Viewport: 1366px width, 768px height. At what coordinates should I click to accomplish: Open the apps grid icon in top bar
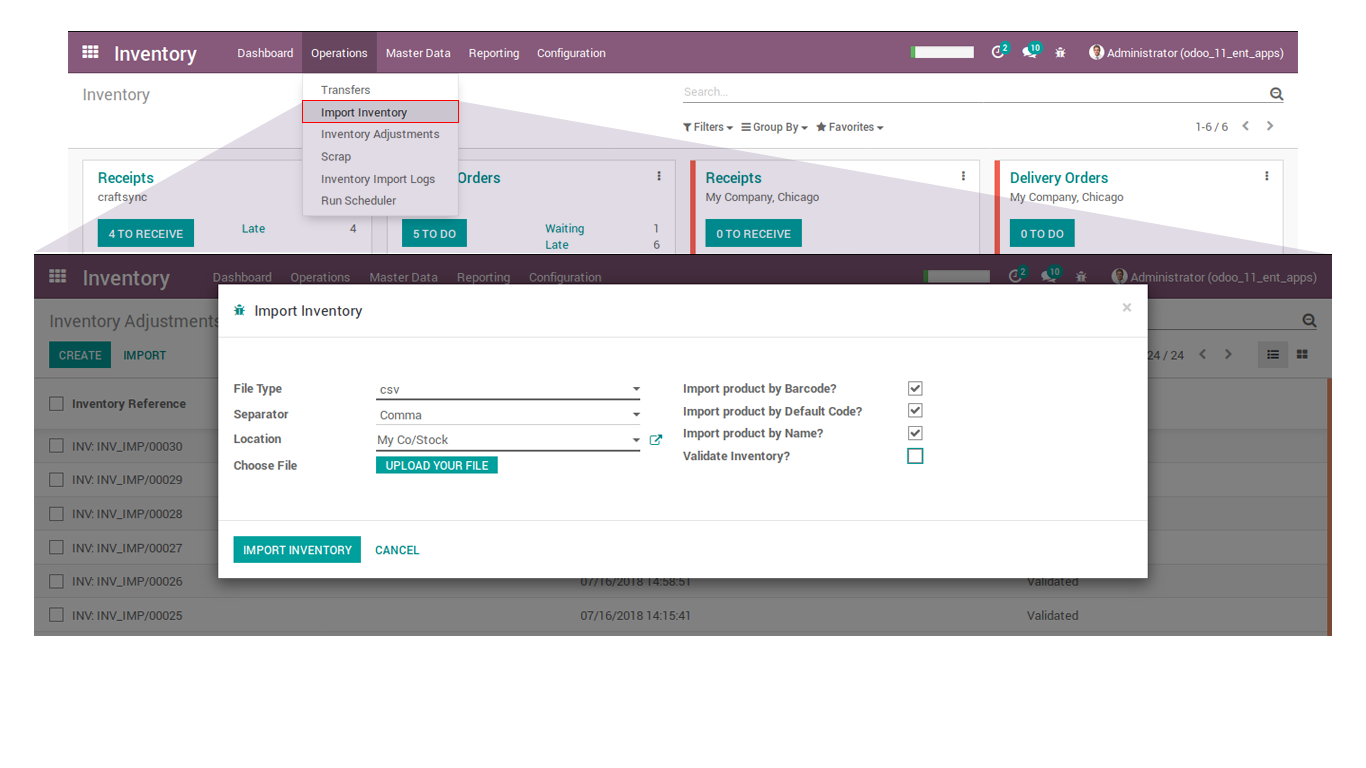click(90, 52)
